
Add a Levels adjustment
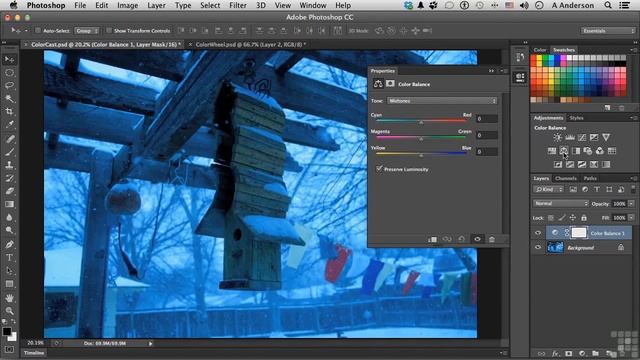pyautogui.click(x=570, y=138)
